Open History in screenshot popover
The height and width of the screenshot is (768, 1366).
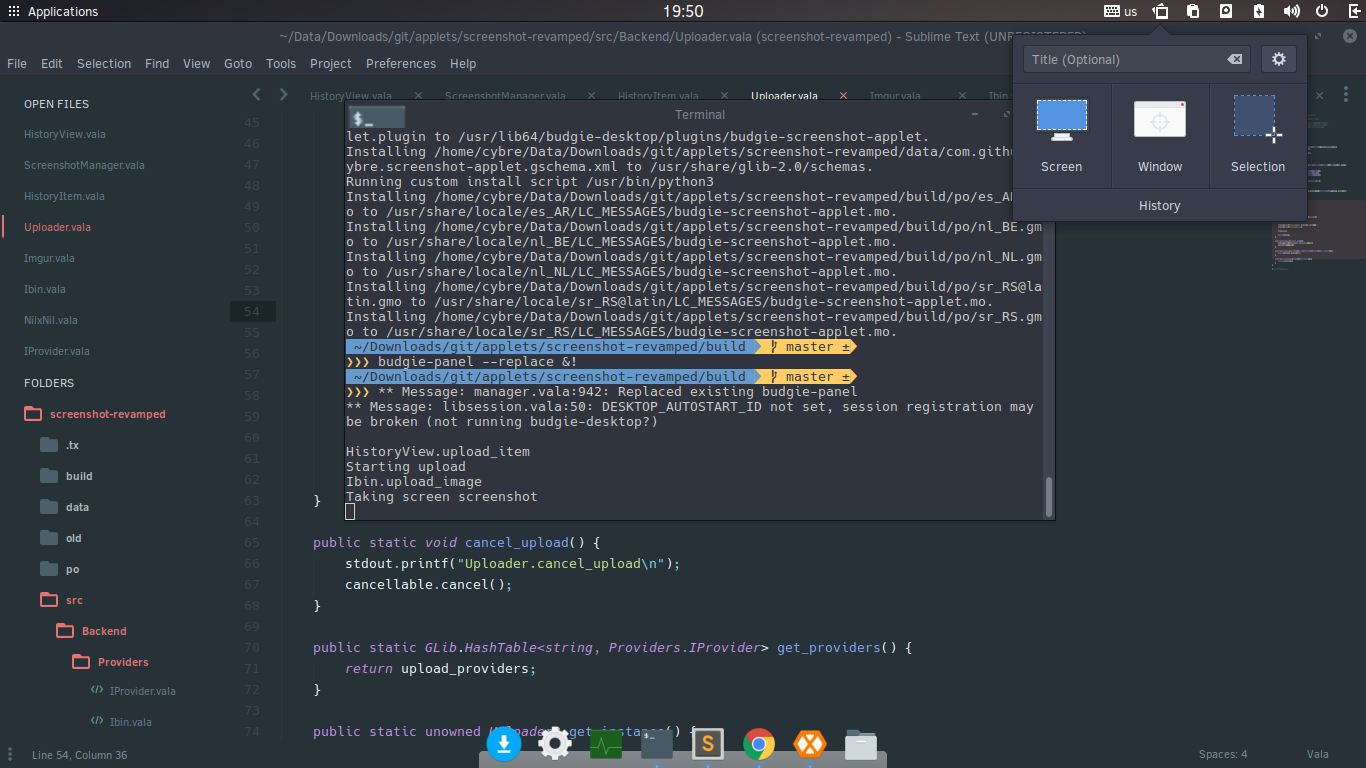tap(1160, 205)
